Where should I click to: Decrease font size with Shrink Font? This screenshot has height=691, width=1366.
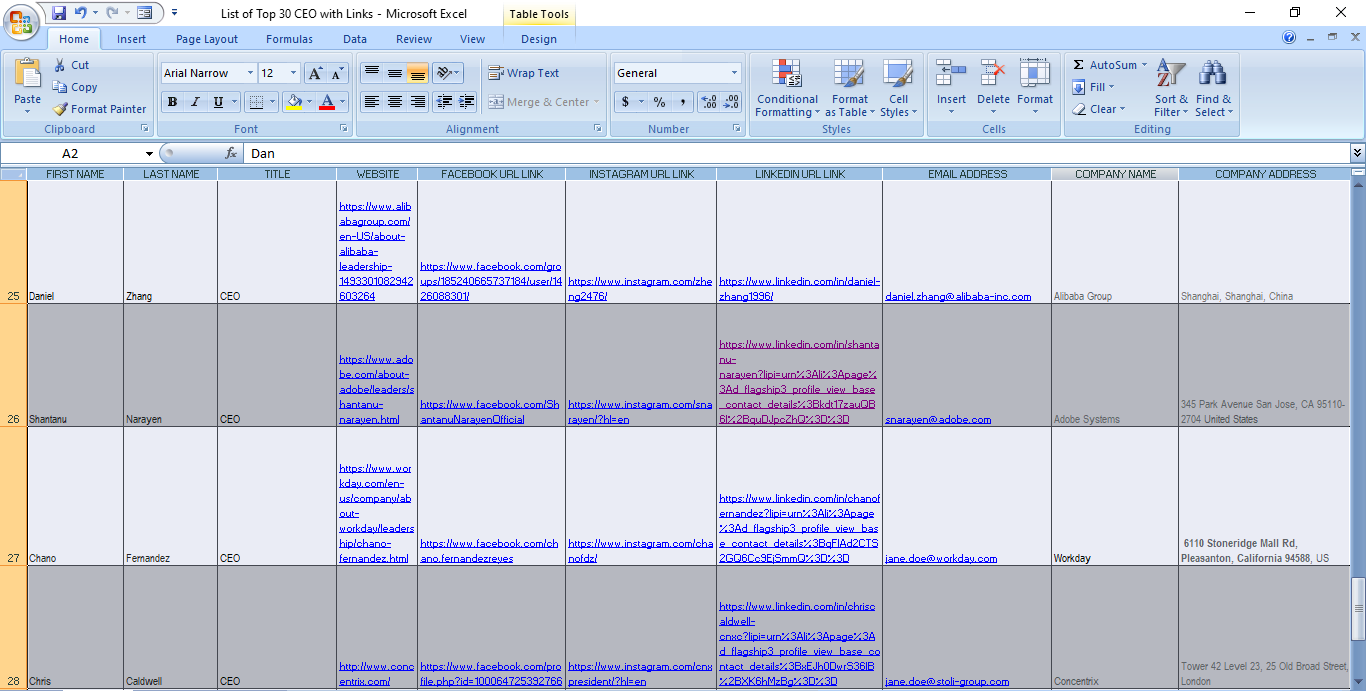tap(337, 73)
